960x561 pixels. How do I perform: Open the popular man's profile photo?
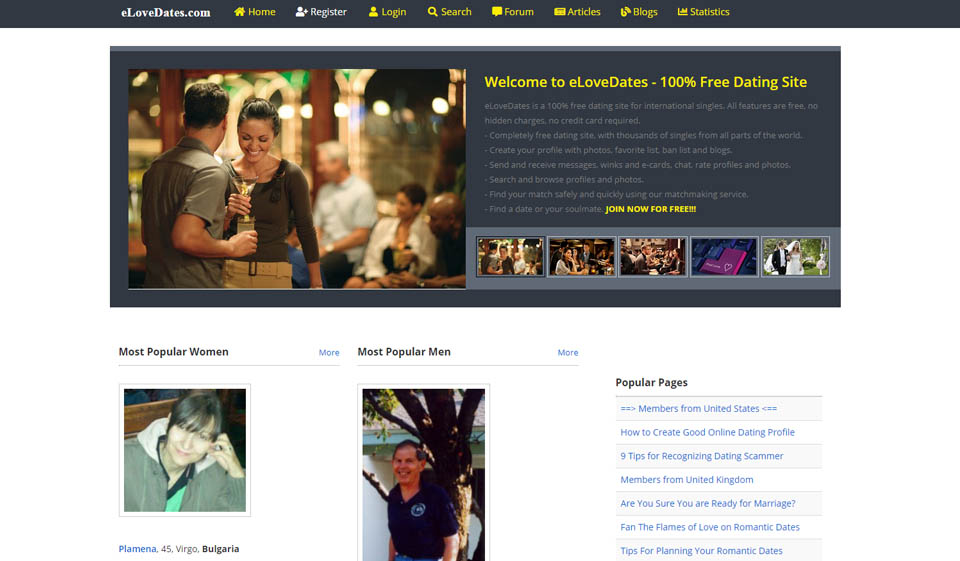423,474
